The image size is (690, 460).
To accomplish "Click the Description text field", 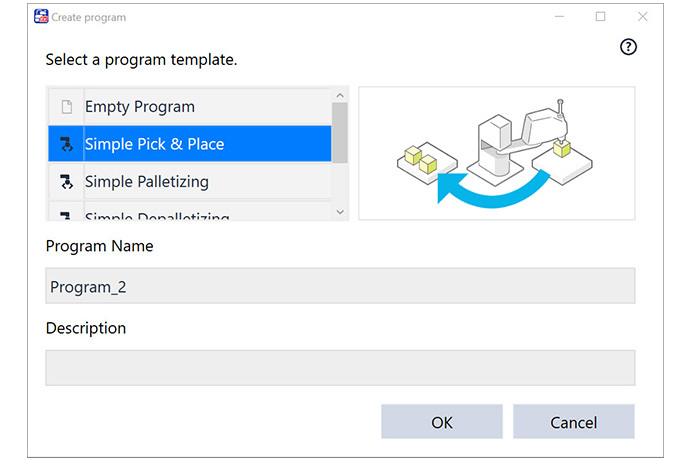I will (340, 368).
